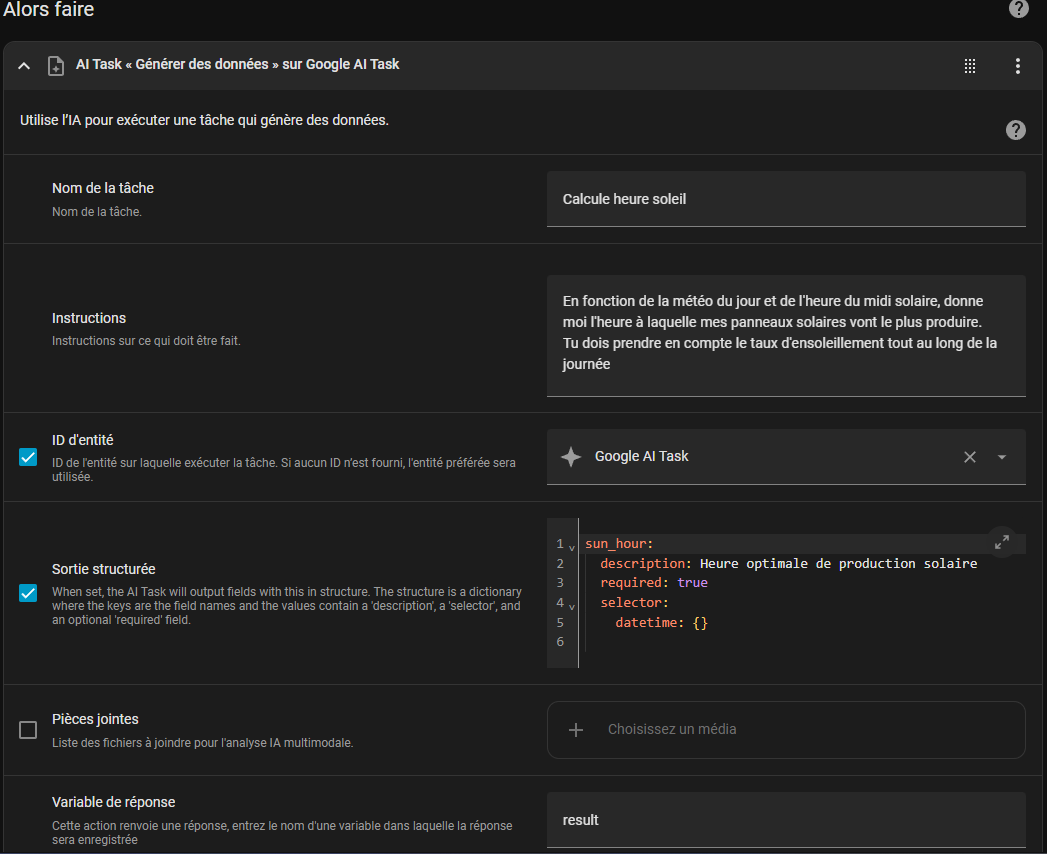
Task: Uncheck the ID d'entité checkbox
Action: click(28, 457)
